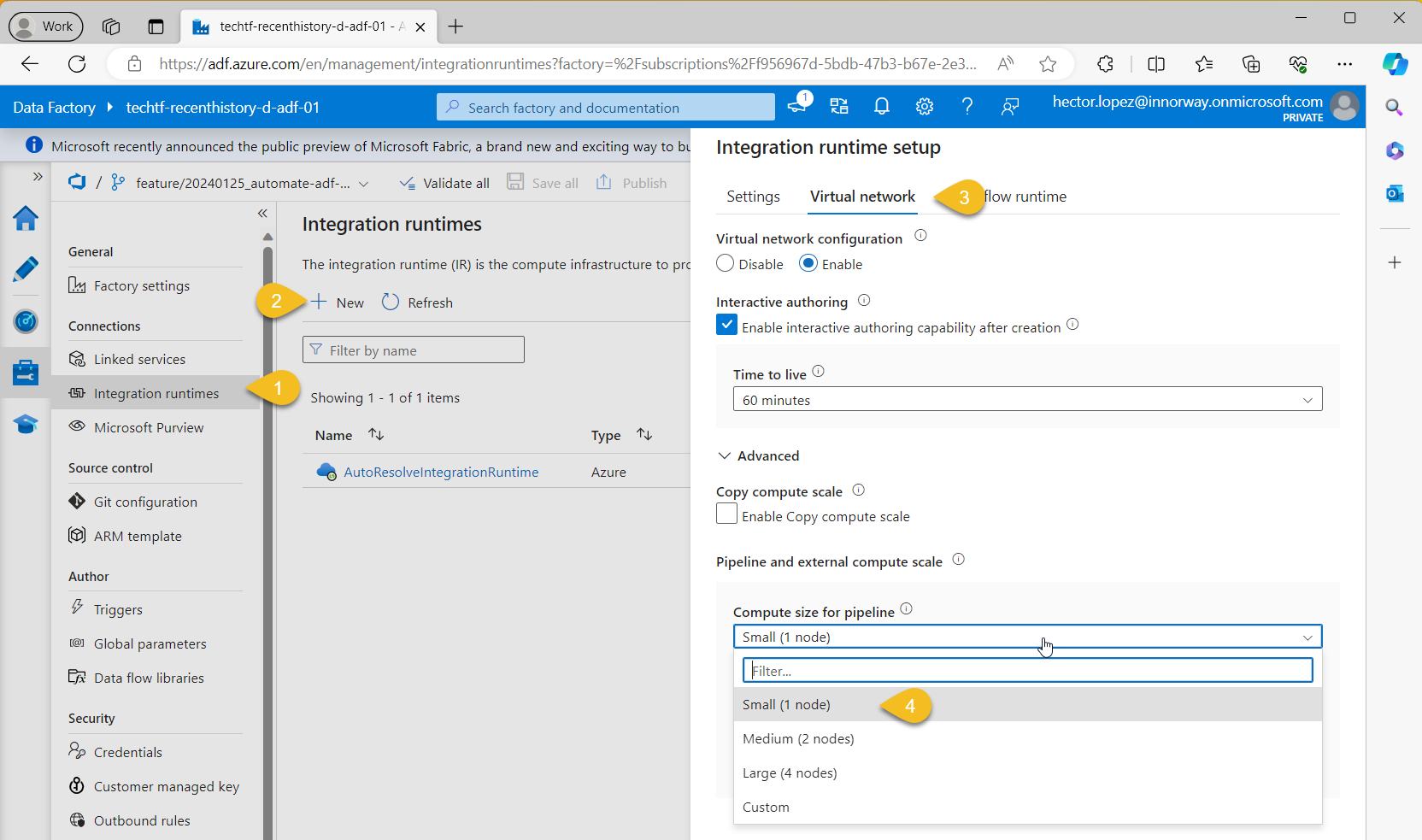Click the Azure DevOps repo icon

pos(77,182)
